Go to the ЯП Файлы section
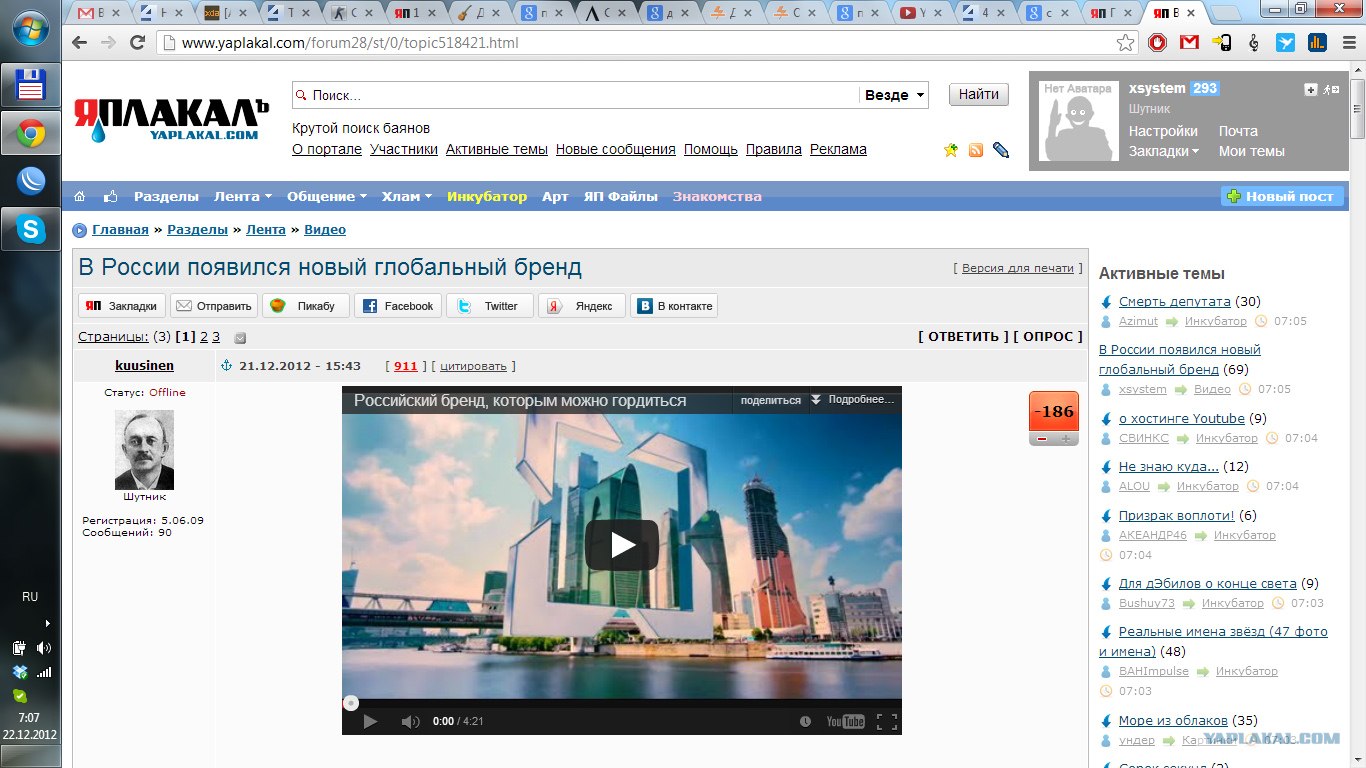 point(620,197)
